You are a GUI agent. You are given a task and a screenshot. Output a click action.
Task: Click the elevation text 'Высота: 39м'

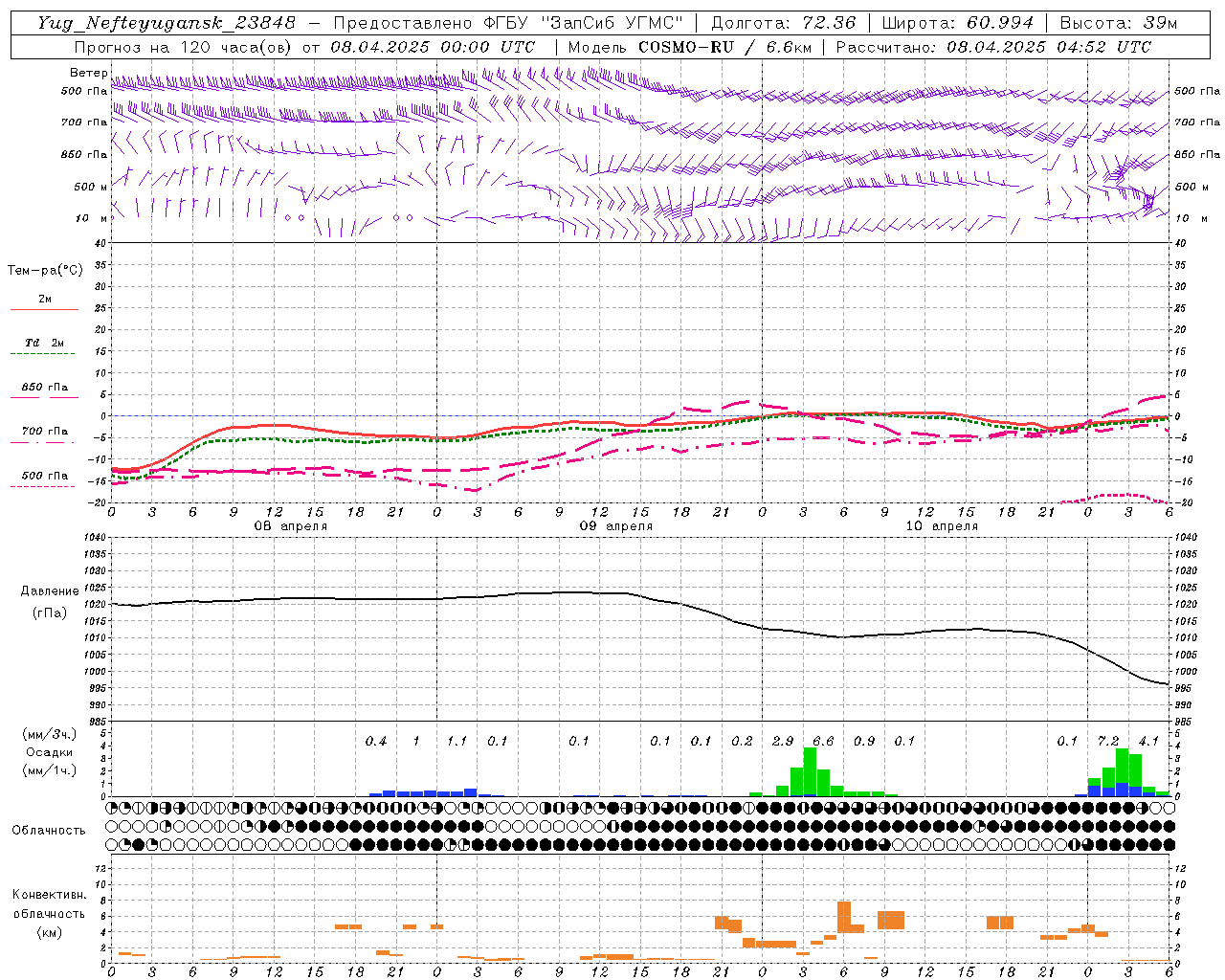[1119, 23]
